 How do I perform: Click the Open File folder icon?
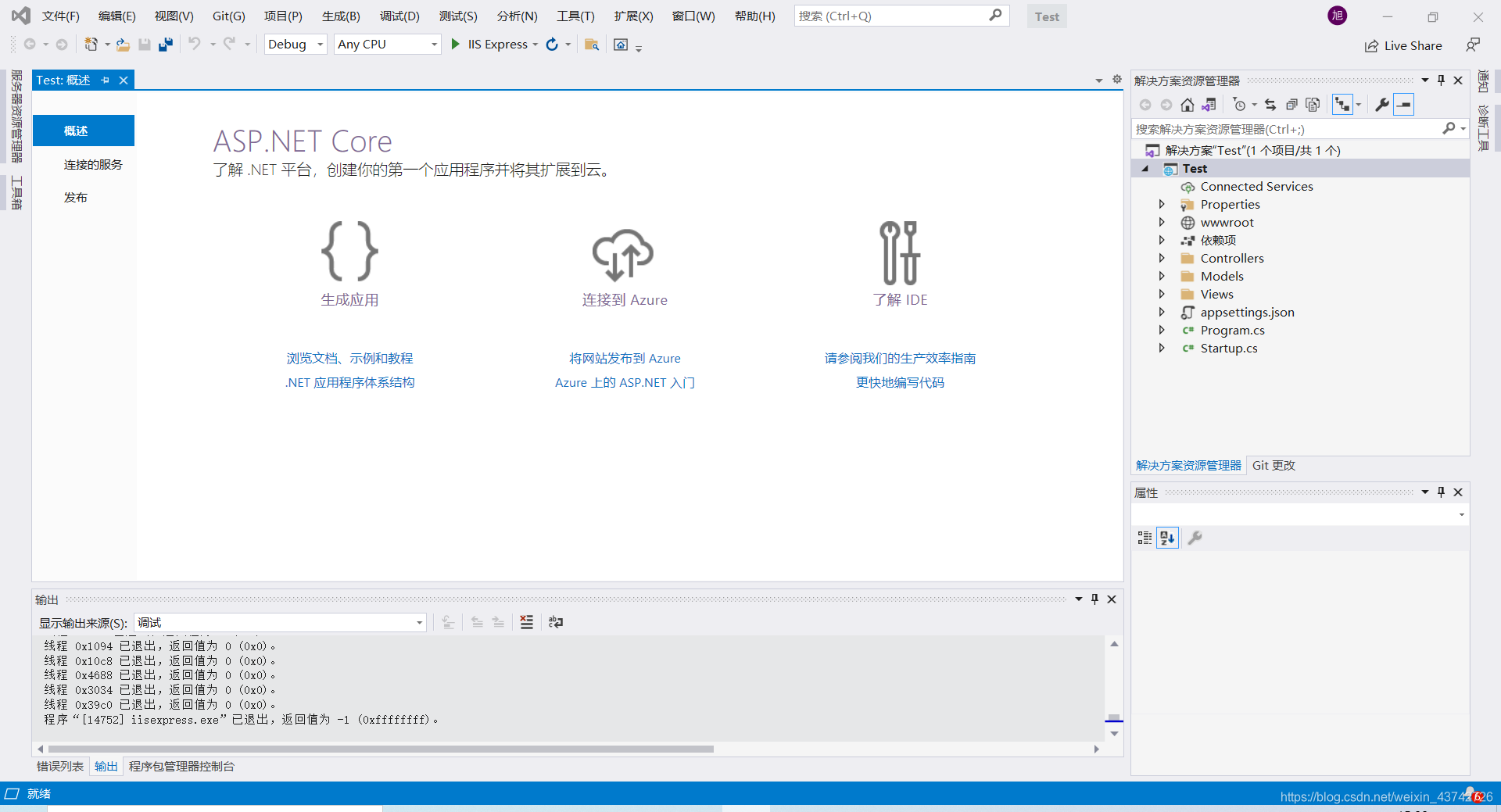point(123,45)
